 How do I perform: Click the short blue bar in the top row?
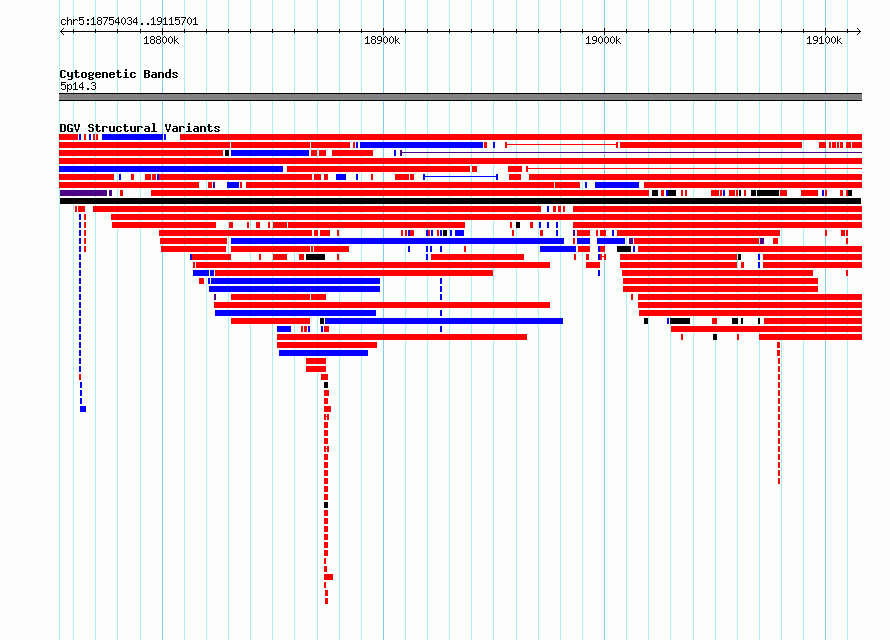(x=133, y=137)
